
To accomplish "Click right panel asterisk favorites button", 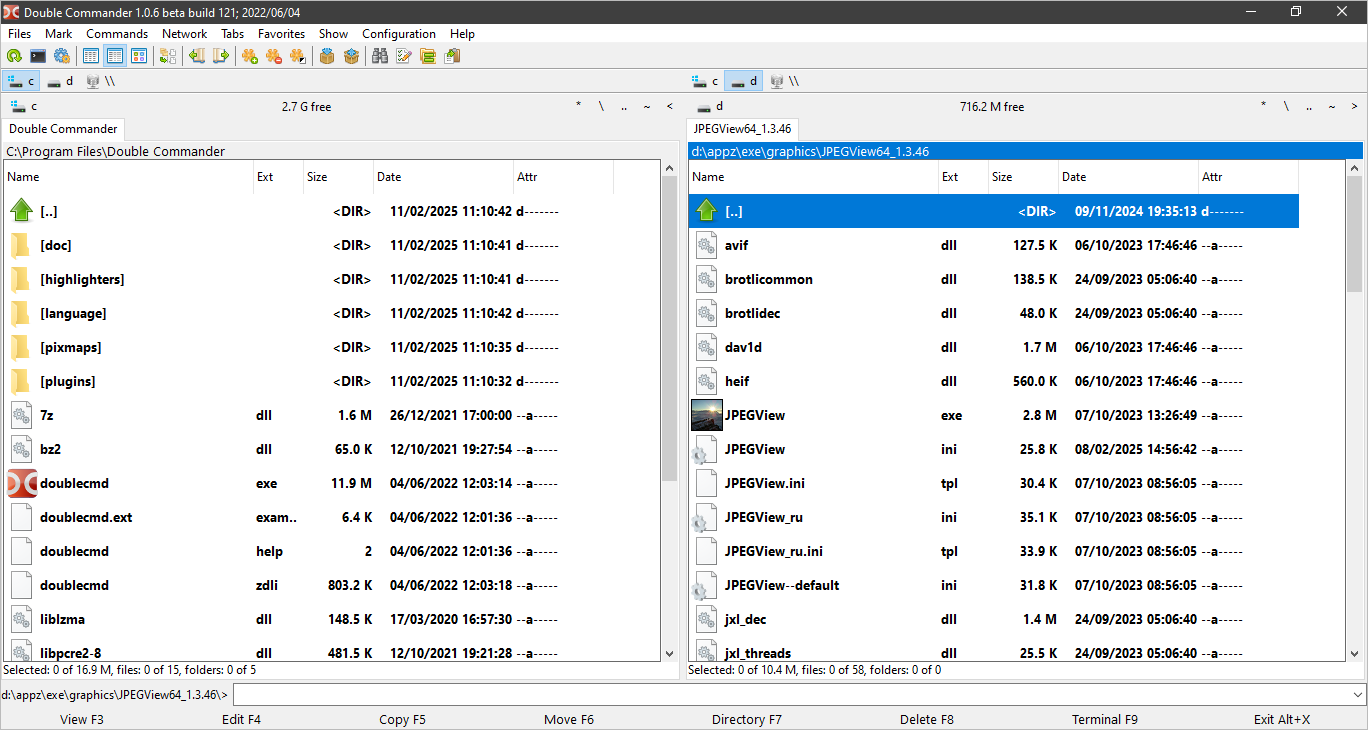I will tap(1263, 106).
